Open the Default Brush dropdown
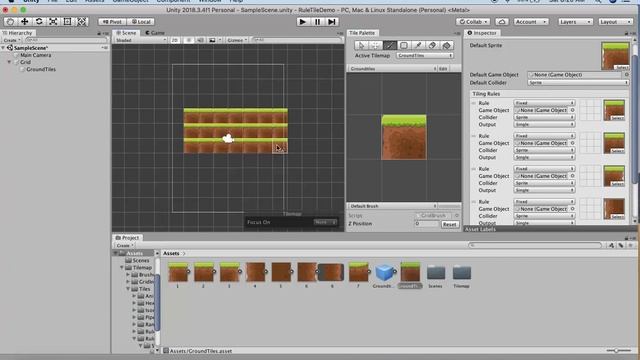Screen dimensions: 640x360 coord(392,206)
